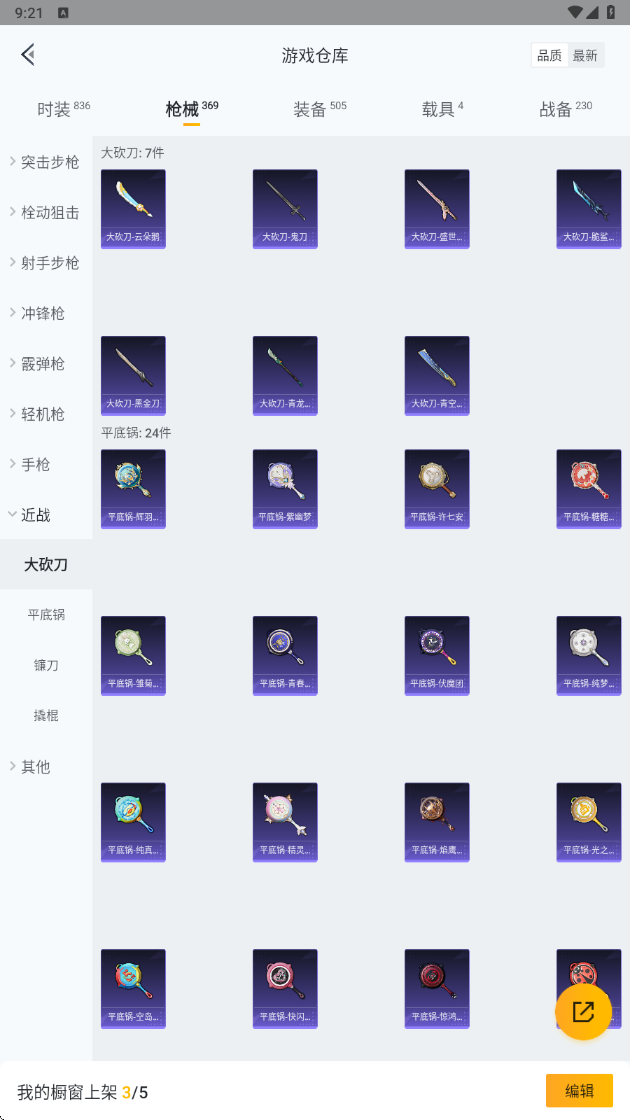Tap the battery status bar icon

pyautogui.click(x=611, y=12)
